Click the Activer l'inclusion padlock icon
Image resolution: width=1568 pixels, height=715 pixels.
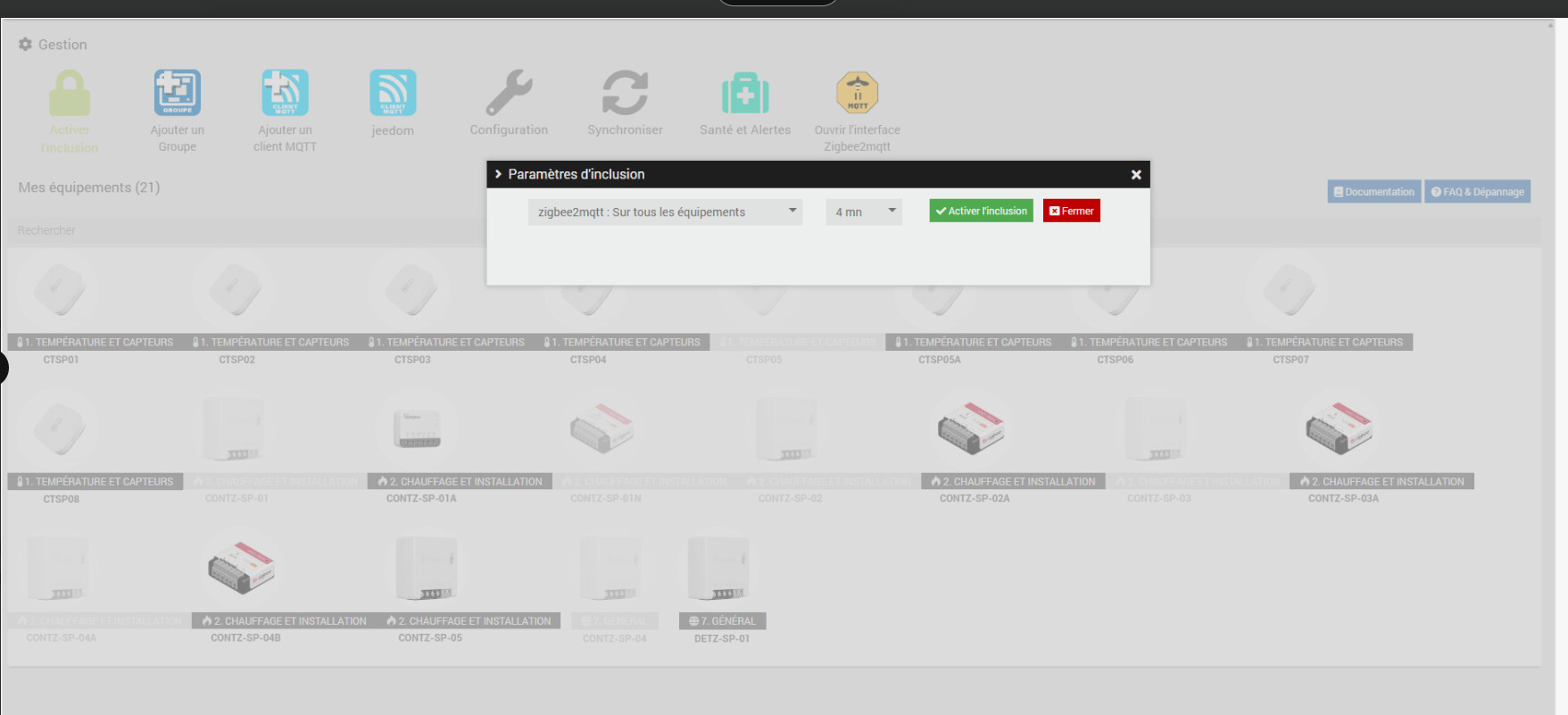click(x=70, y=93)
